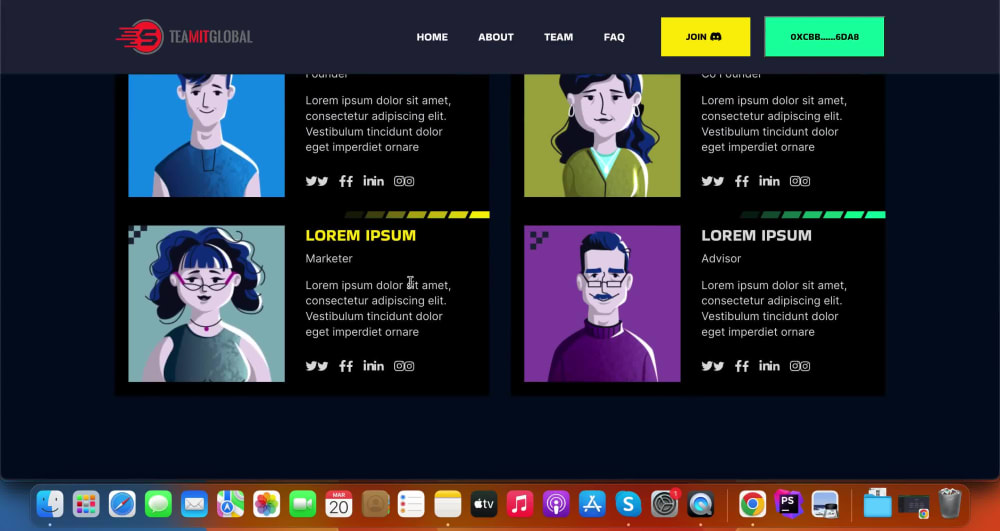Click Facebook icon beside the olive-background woman avatar
Screen dimensions: 1000x531
[x=742, y=181]
